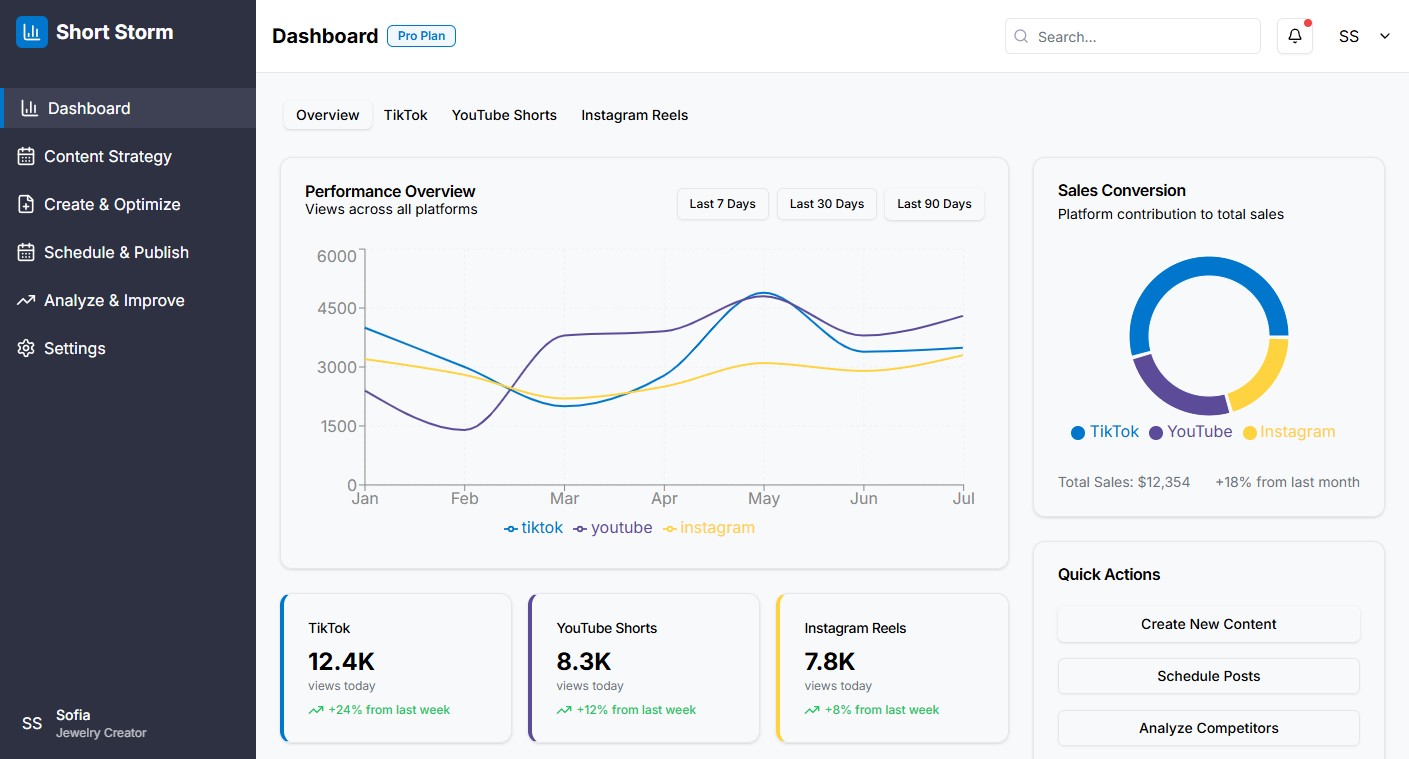The height and width of the screenshot is (759, 1409).
Task: Click the Create & Optimize file-plus icon
Action: tap(26, 204)
